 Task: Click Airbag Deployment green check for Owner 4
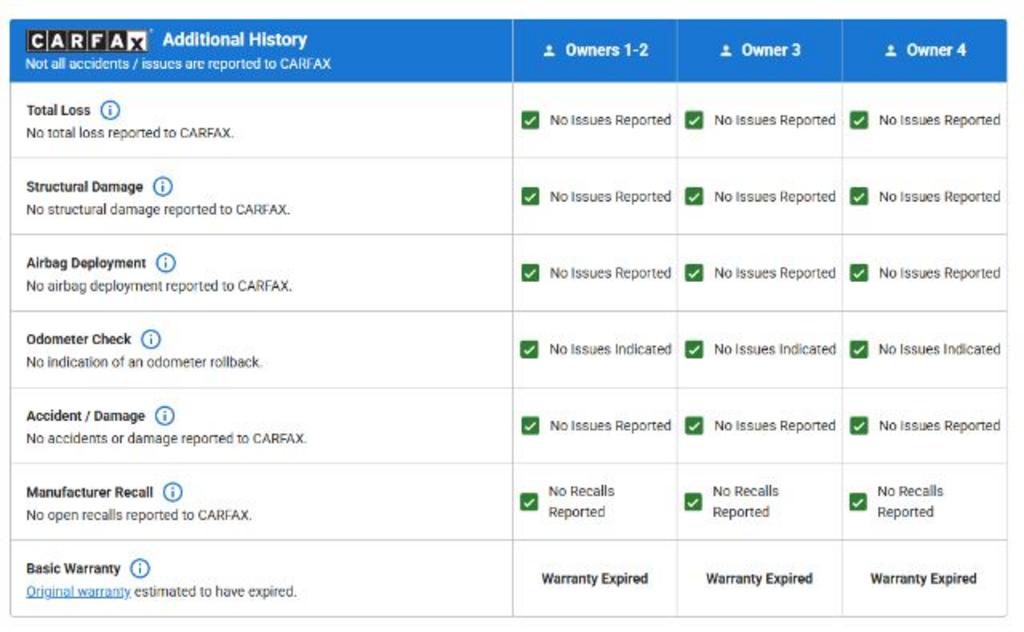(859, 273)
